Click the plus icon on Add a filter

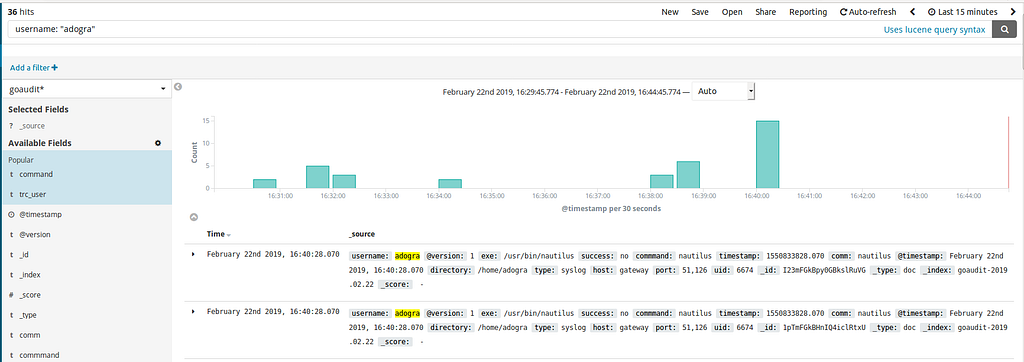(55, 67)
